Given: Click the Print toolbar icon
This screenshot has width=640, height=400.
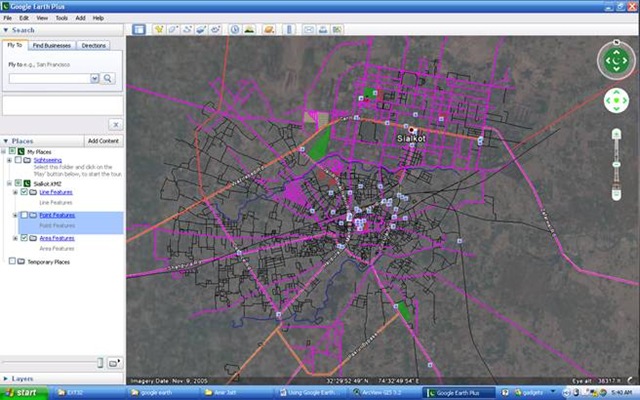Looking at the screenshot, I should (323, 29).
